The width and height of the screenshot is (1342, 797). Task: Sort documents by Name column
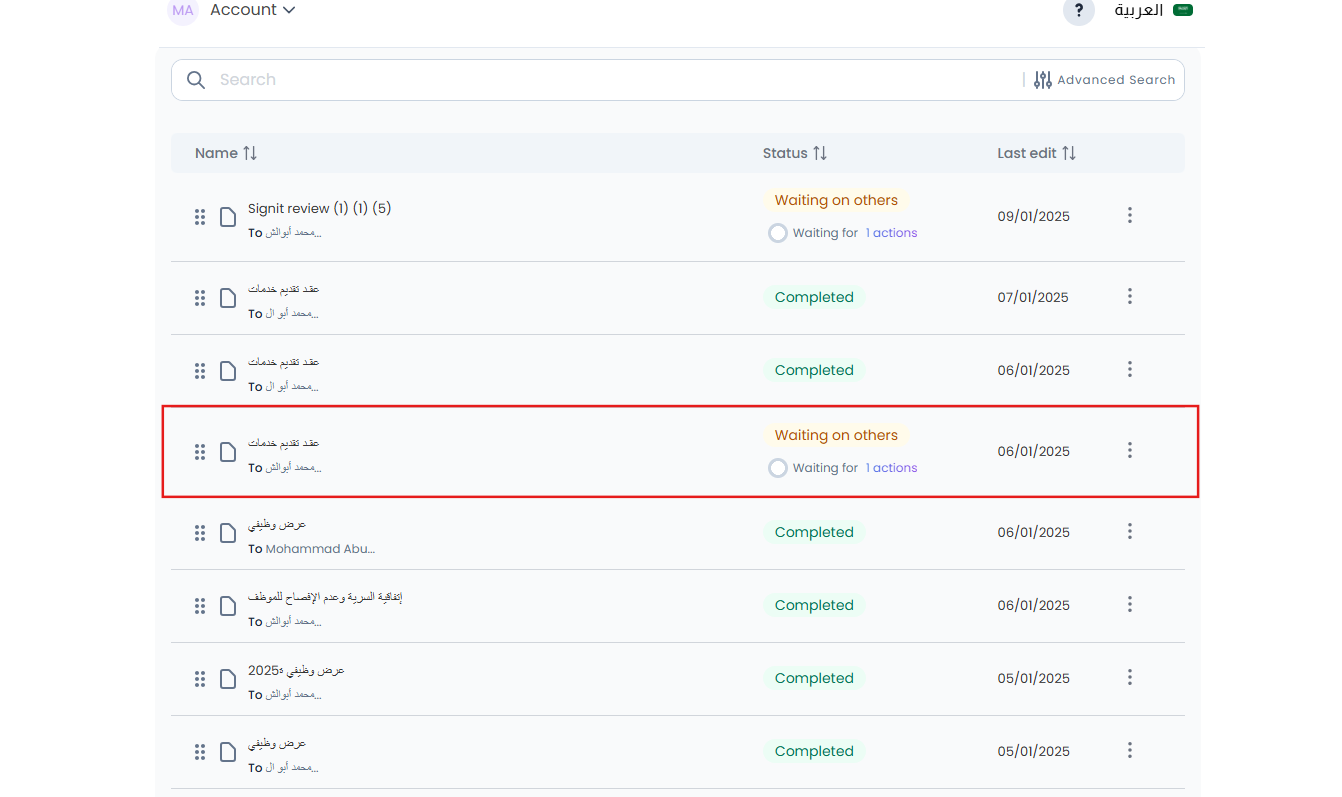coord(226,153)
